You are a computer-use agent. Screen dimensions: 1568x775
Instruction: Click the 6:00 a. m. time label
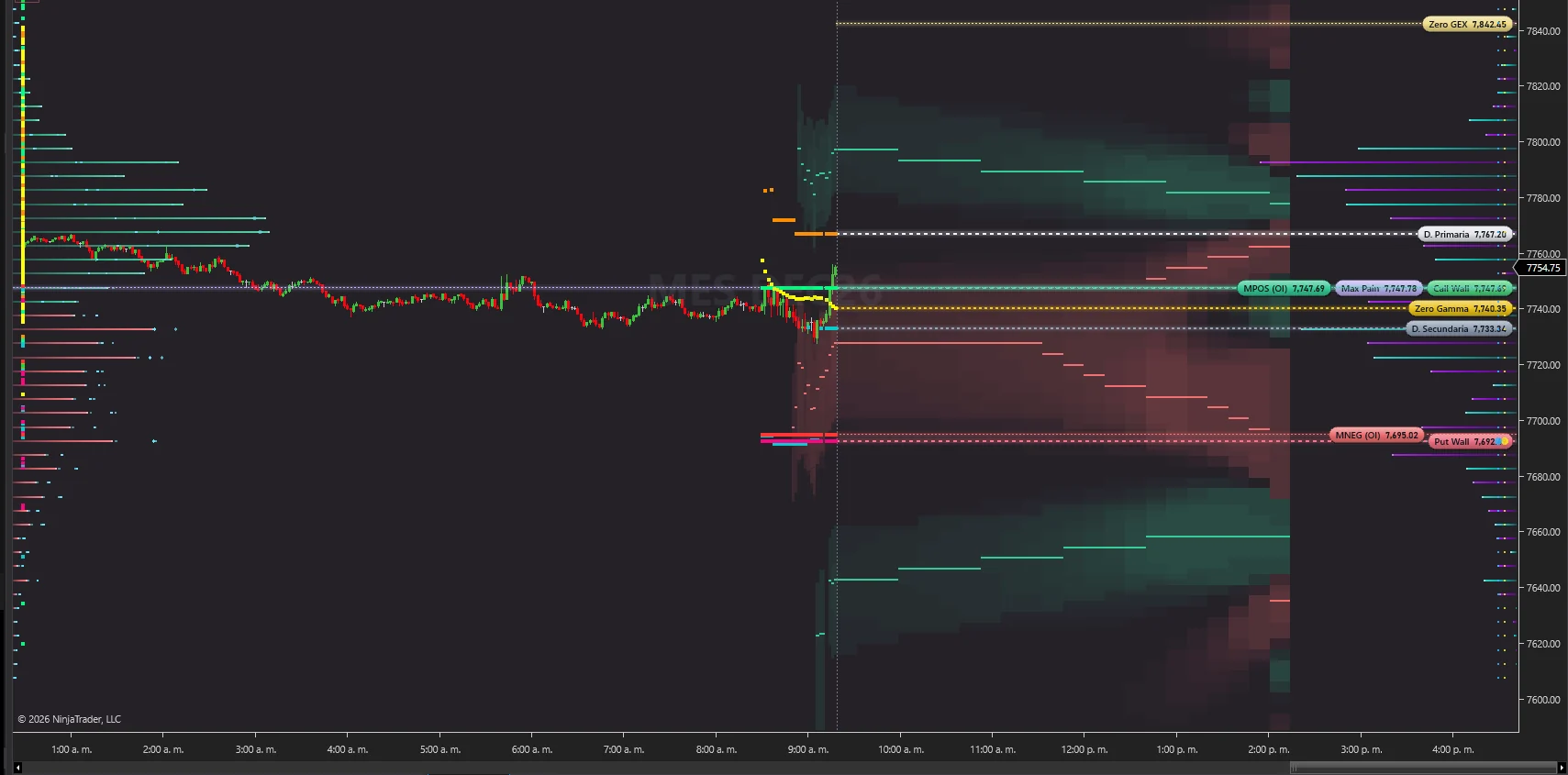pyautogui.click(x=532, y=750)
